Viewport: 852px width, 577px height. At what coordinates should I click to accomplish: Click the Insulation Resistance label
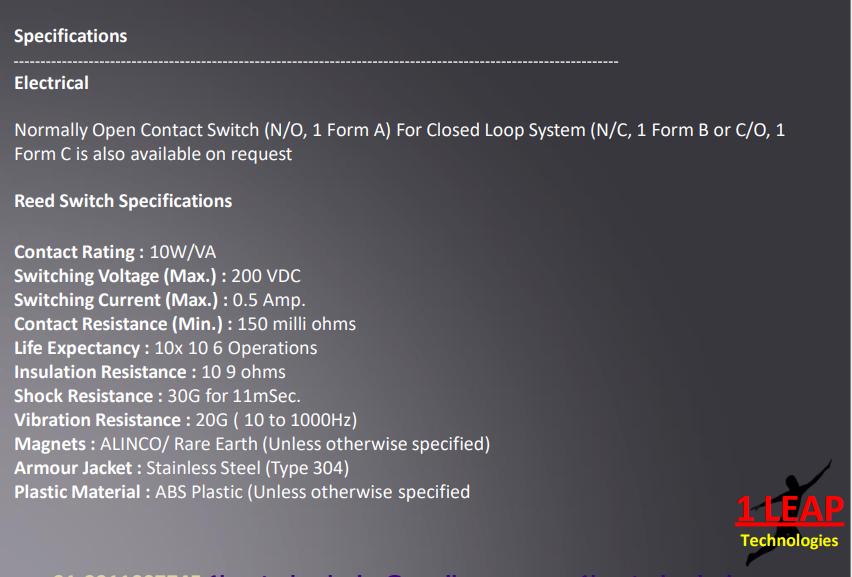pyautogui.click(x=100, y=372)
